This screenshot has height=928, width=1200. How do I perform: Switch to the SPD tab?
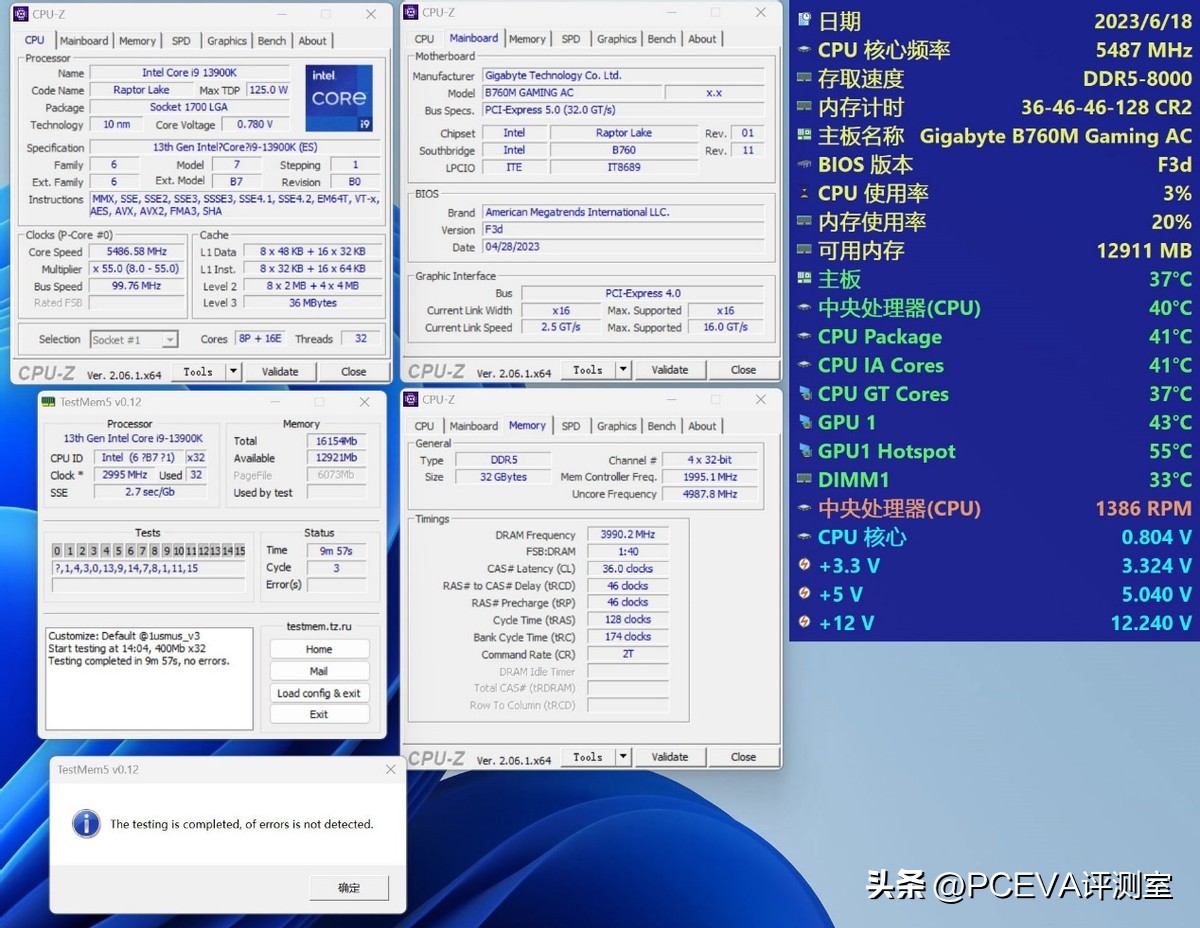click(x=181, y=41)
